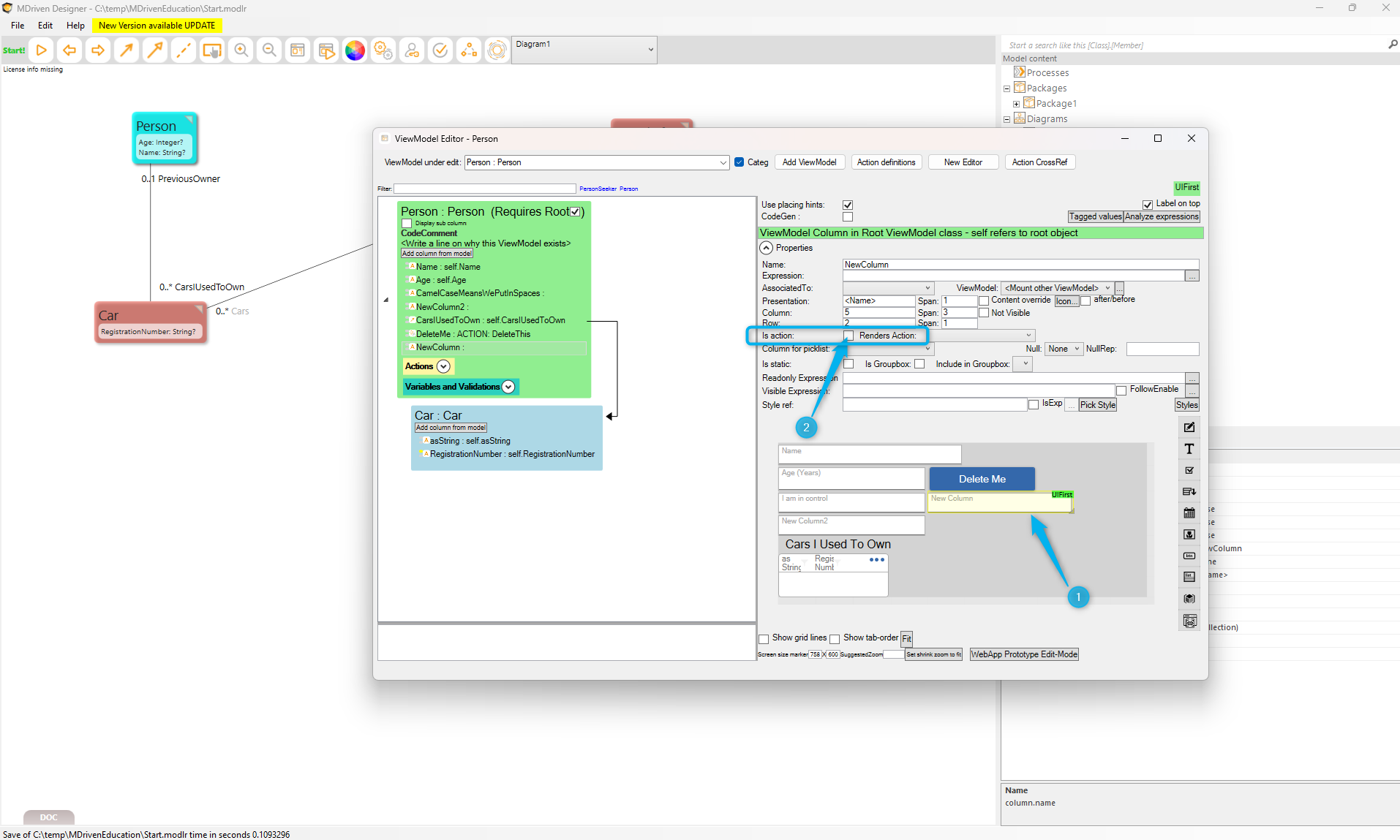Select the 'btn' button widget icon
Screen dimensions: 1400x840
coord(1189,556)
